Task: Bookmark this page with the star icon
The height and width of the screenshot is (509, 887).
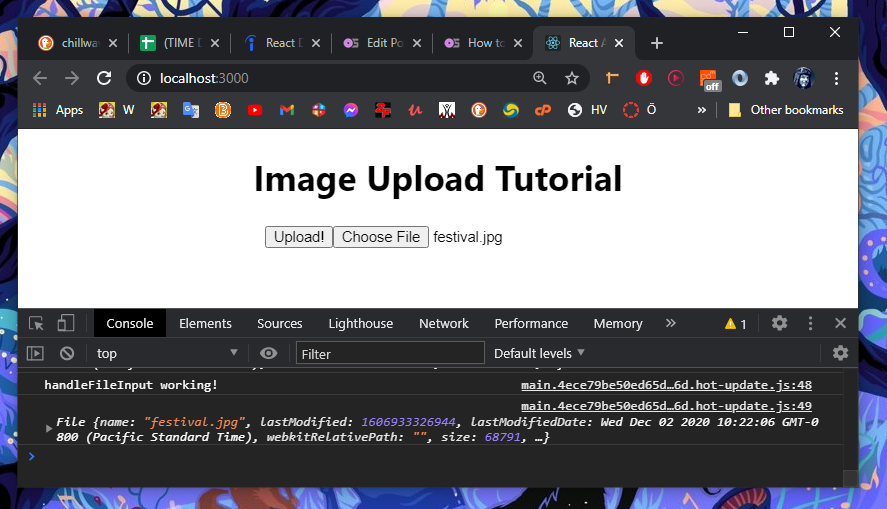Action: pos(572,78)
